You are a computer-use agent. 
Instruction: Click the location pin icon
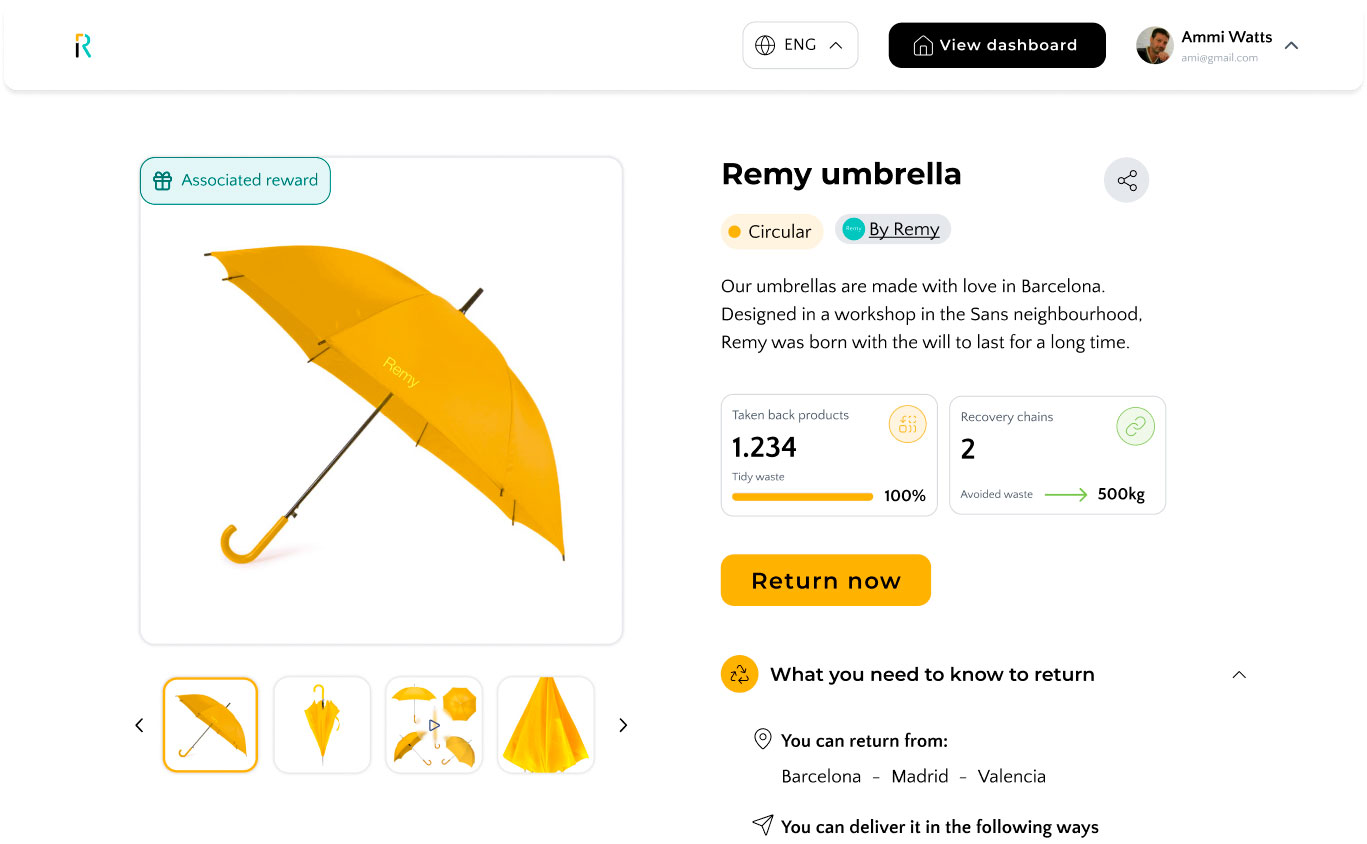[x=762, y=740]
